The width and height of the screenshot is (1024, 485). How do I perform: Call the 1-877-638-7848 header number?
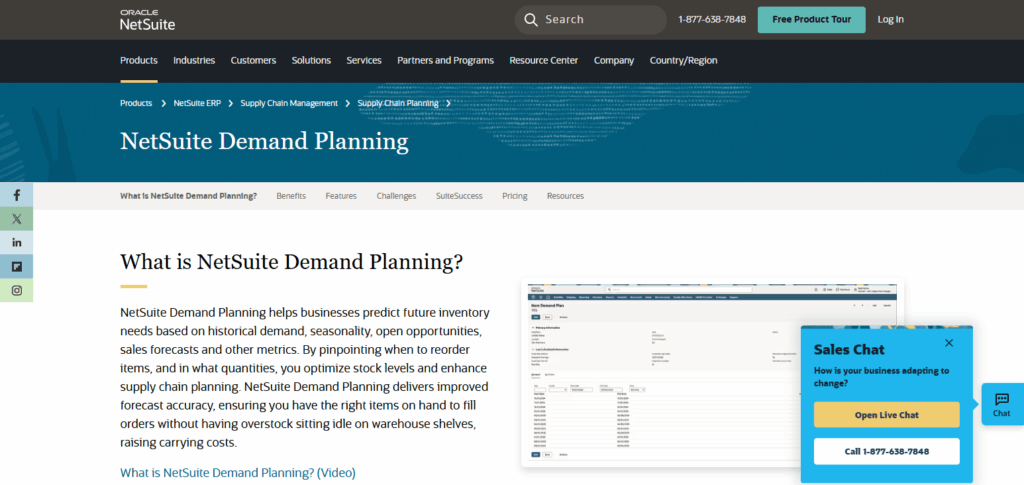coord(712,20)
